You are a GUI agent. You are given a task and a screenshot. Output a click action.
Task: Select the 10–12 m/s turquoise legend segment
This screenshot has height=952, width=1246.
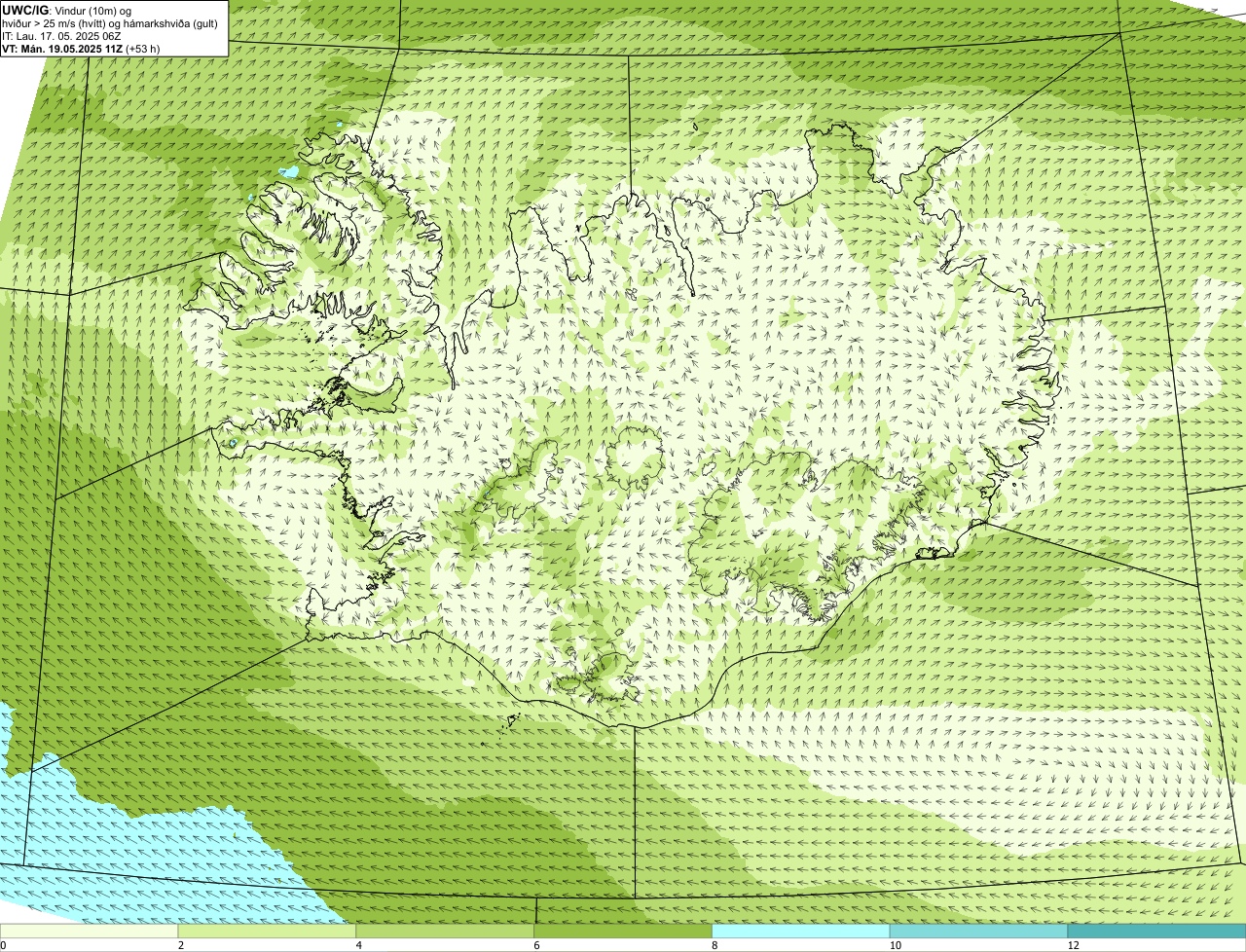(979, 931)
